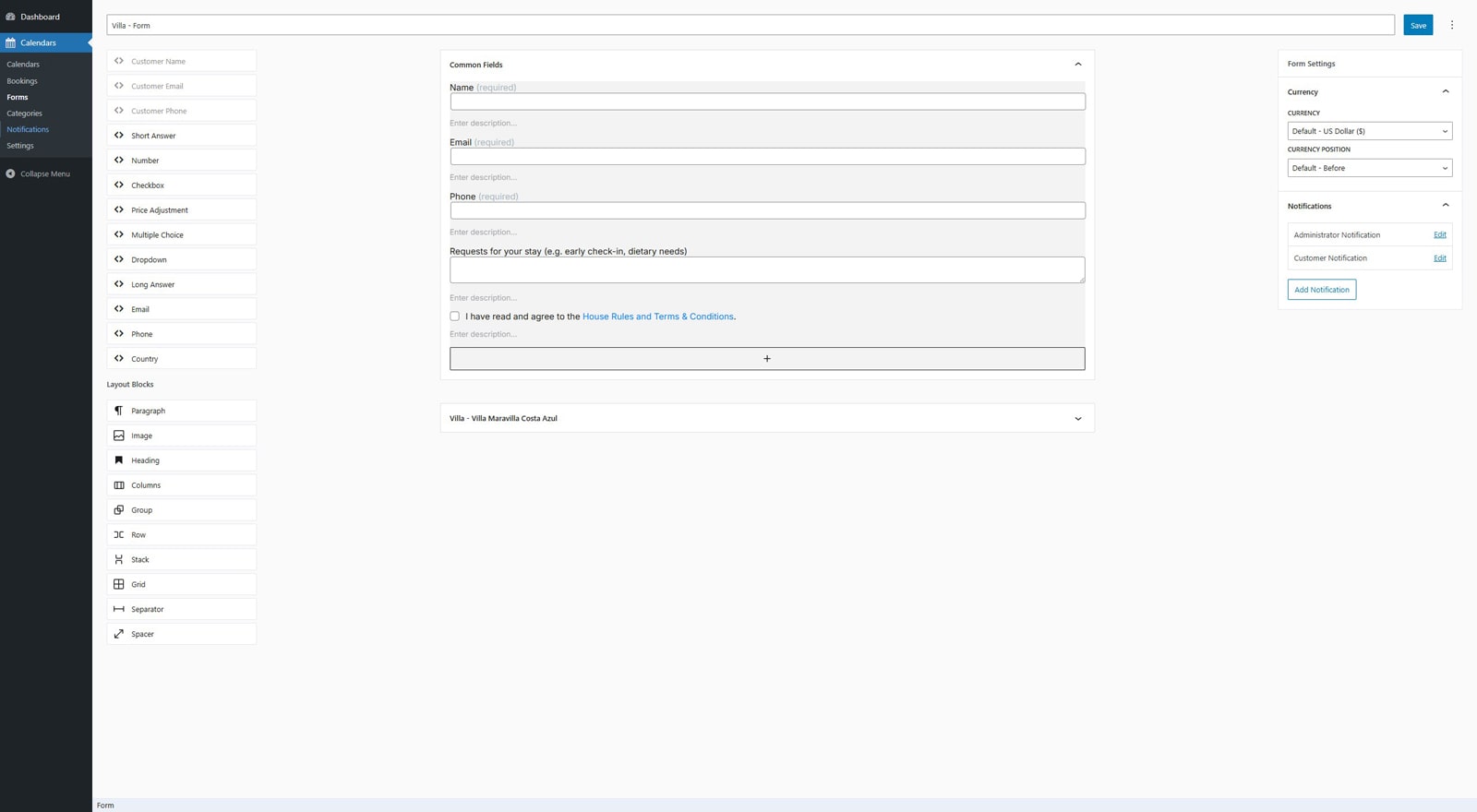The image size is (1477, 812).
Task: Tick the House Rules agreement checkbox
Action: click(454, 316)
